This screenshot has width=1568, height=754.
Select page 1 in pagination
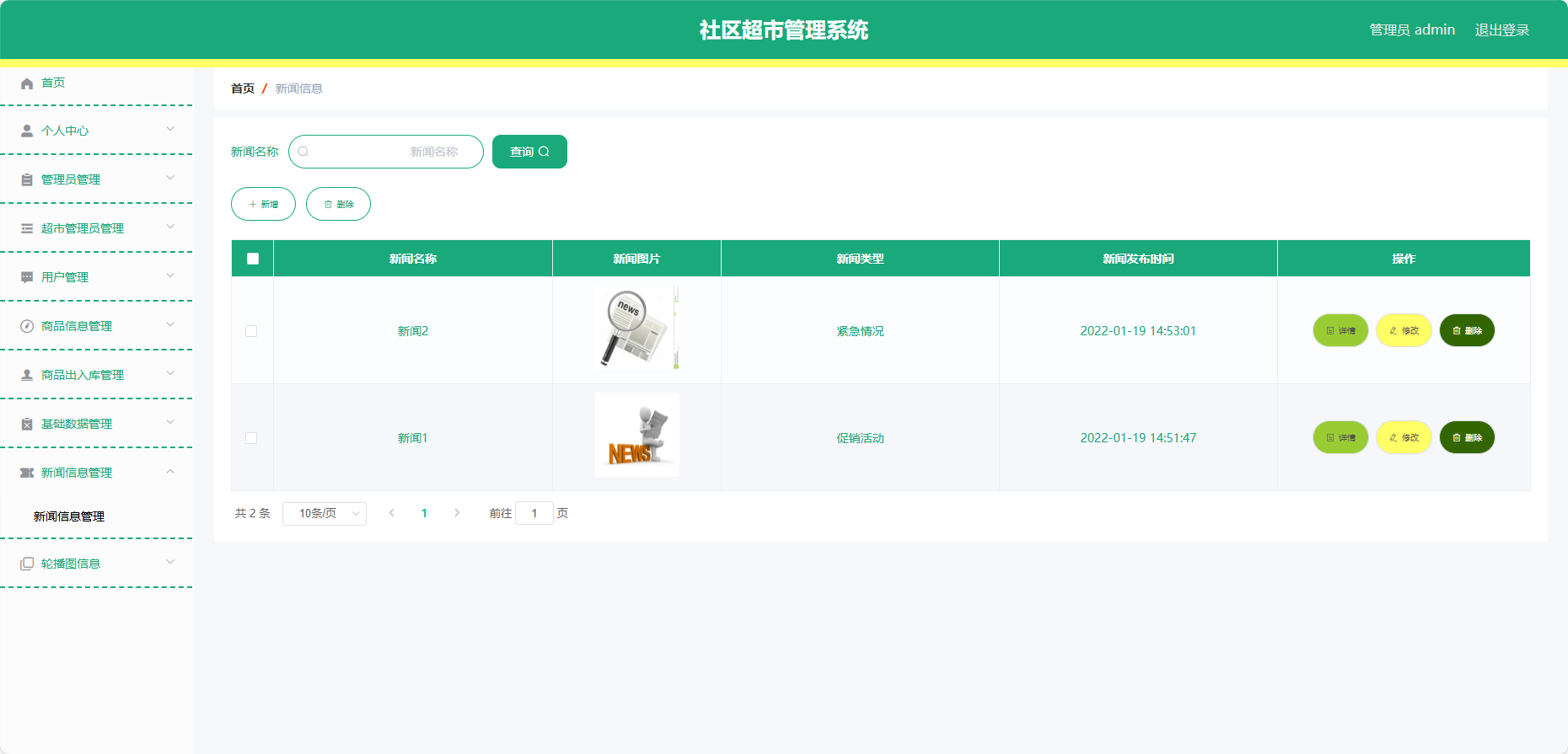click(x=424, y=513)
